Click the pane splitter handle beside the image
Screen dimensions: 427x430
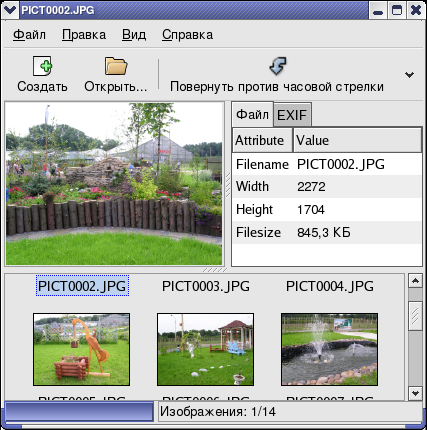pyautogui.click(x=228, y=185)
